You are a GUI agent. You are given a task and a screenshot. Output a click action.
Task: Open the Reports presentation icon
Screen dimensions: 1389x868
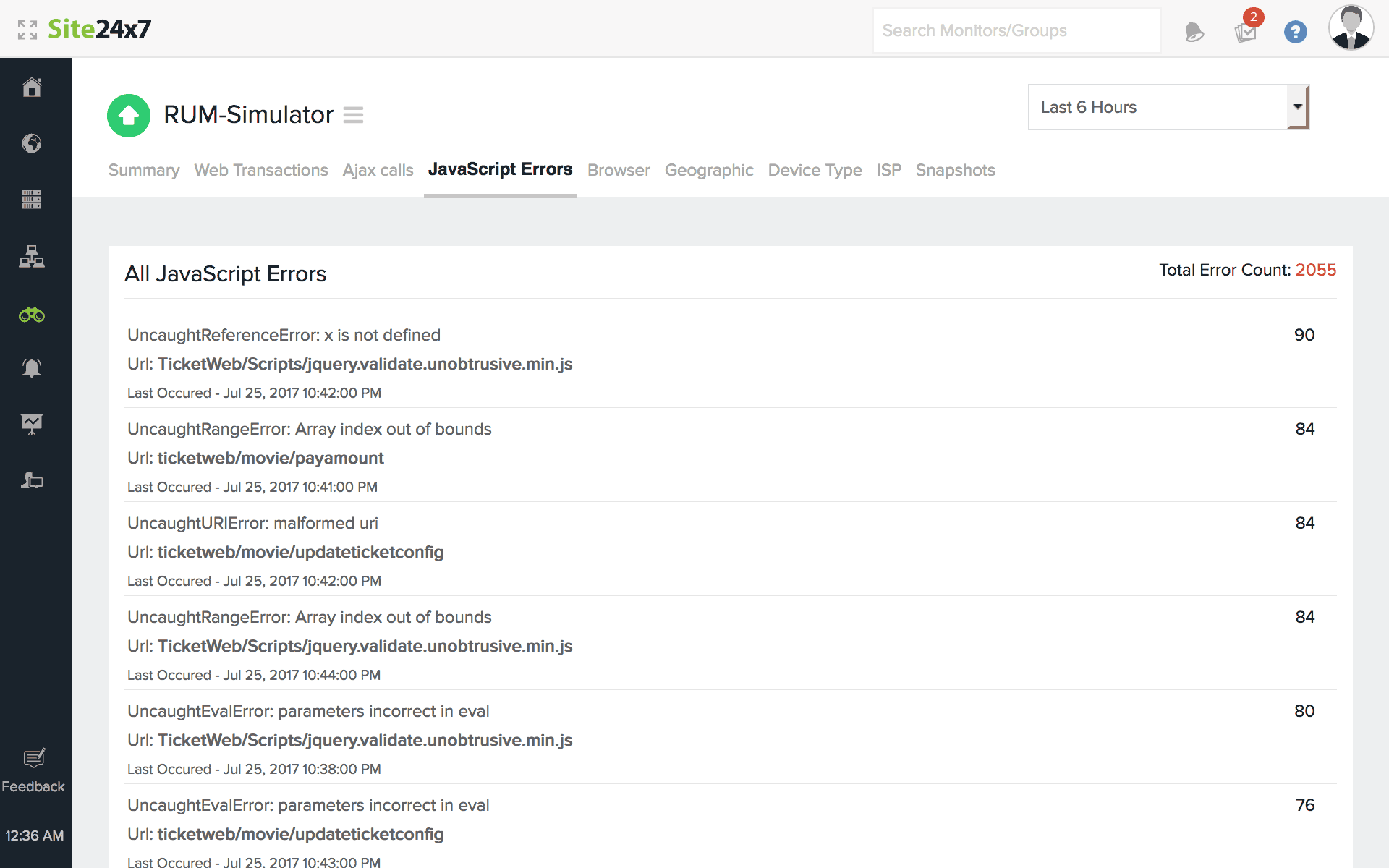pyautogui.click(x=32, y=424)
